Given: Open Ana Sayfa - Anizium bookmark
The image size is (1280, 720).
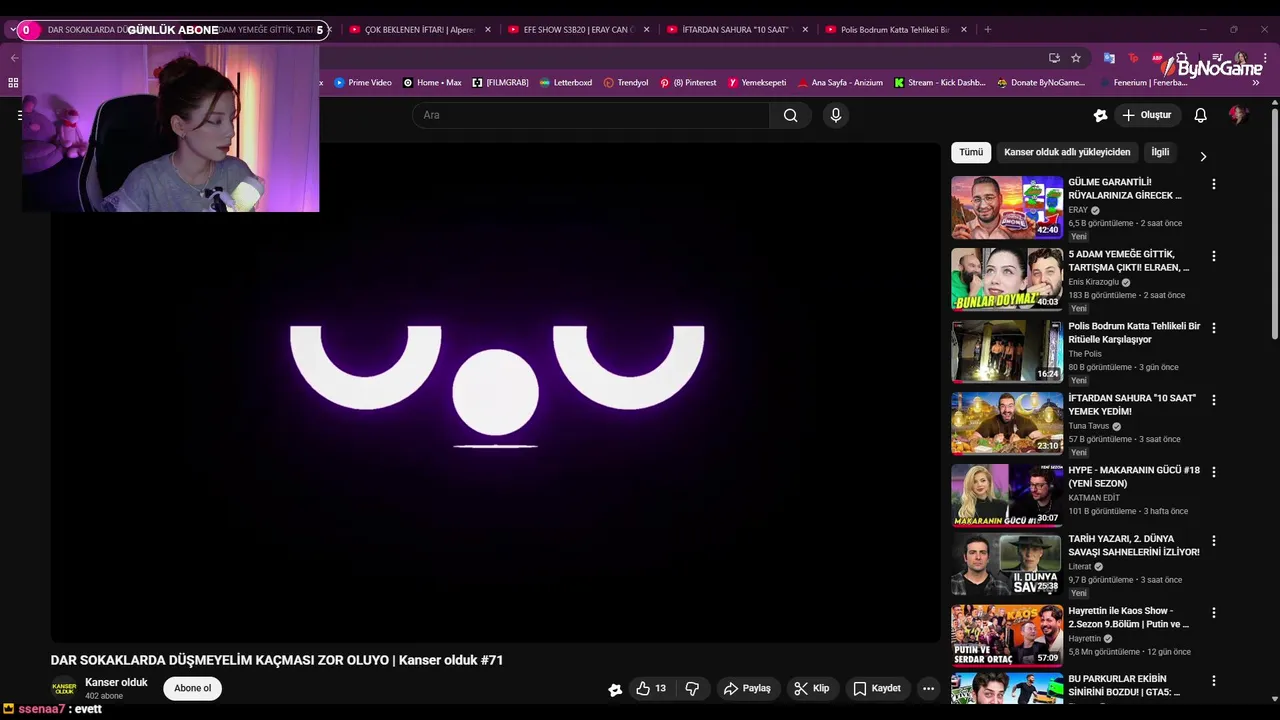Looking at the screenshot, I should coord(840,83).
